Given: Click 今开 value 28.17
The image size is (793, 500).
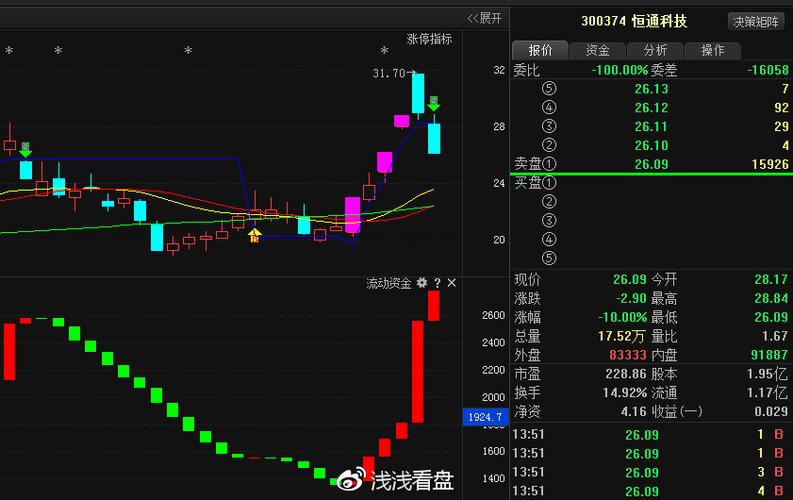Looking at the screenshot, I should [x=771, y=280].
